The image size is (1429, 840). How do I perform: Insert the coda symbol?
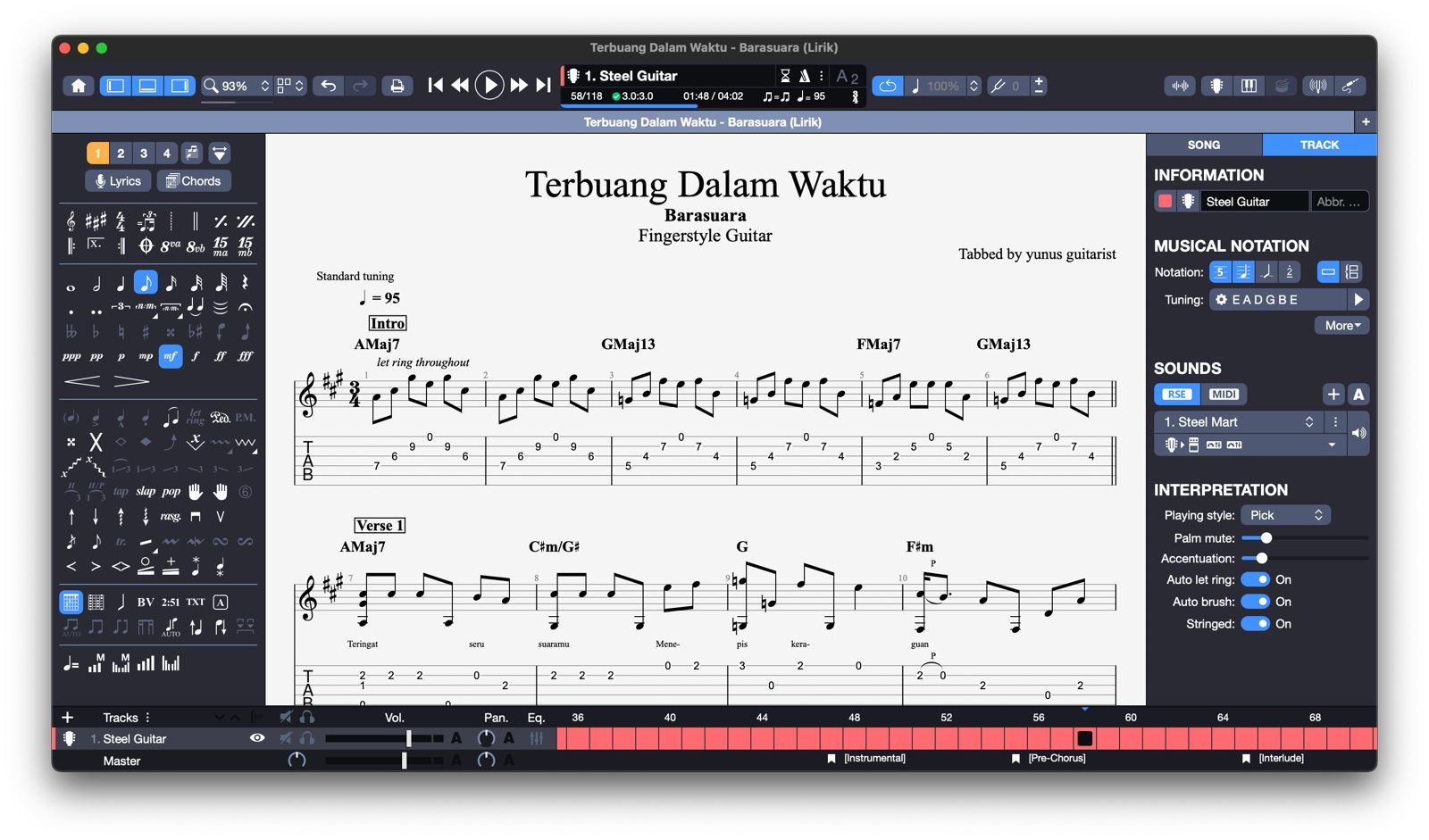[146, 245]
